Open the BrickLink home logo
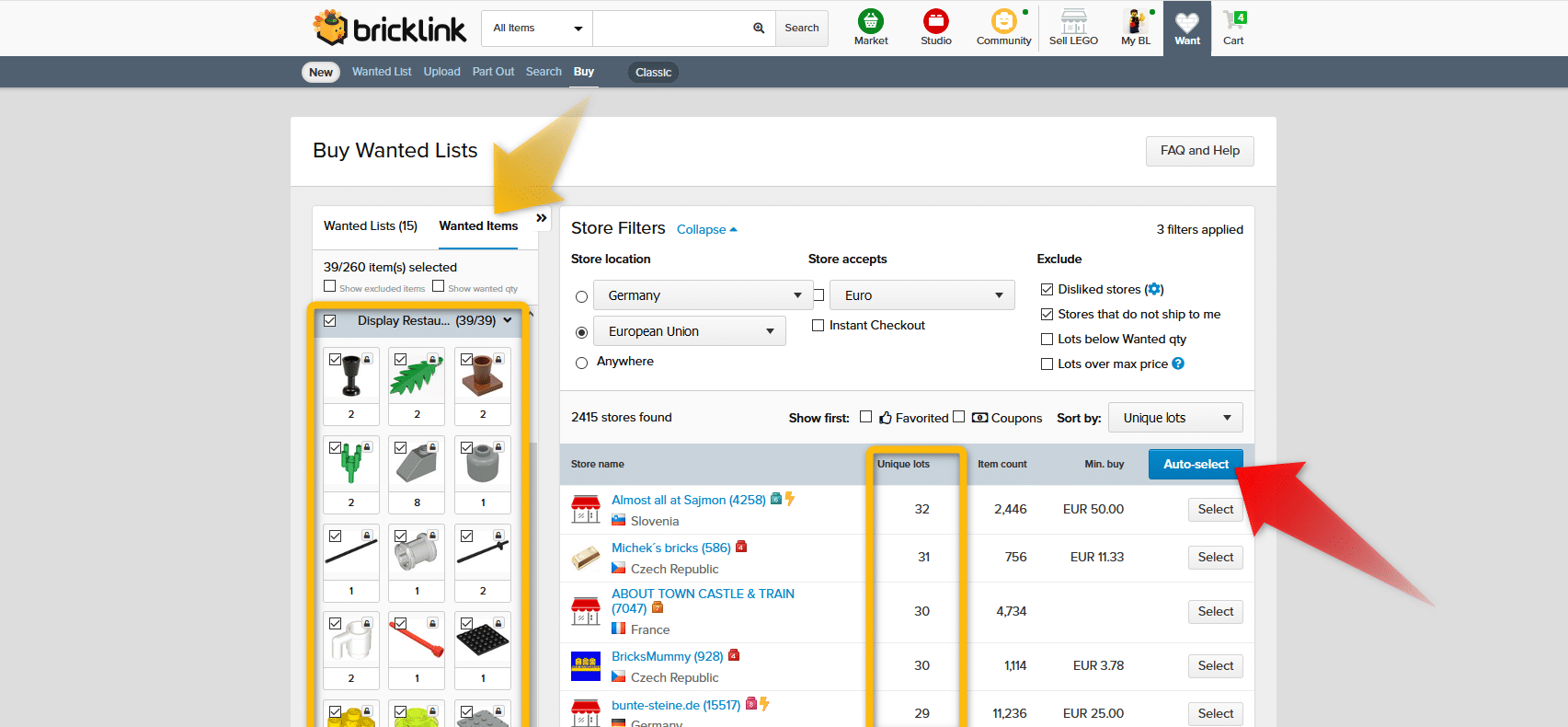The image size is (1568, 727). (390, 28)
